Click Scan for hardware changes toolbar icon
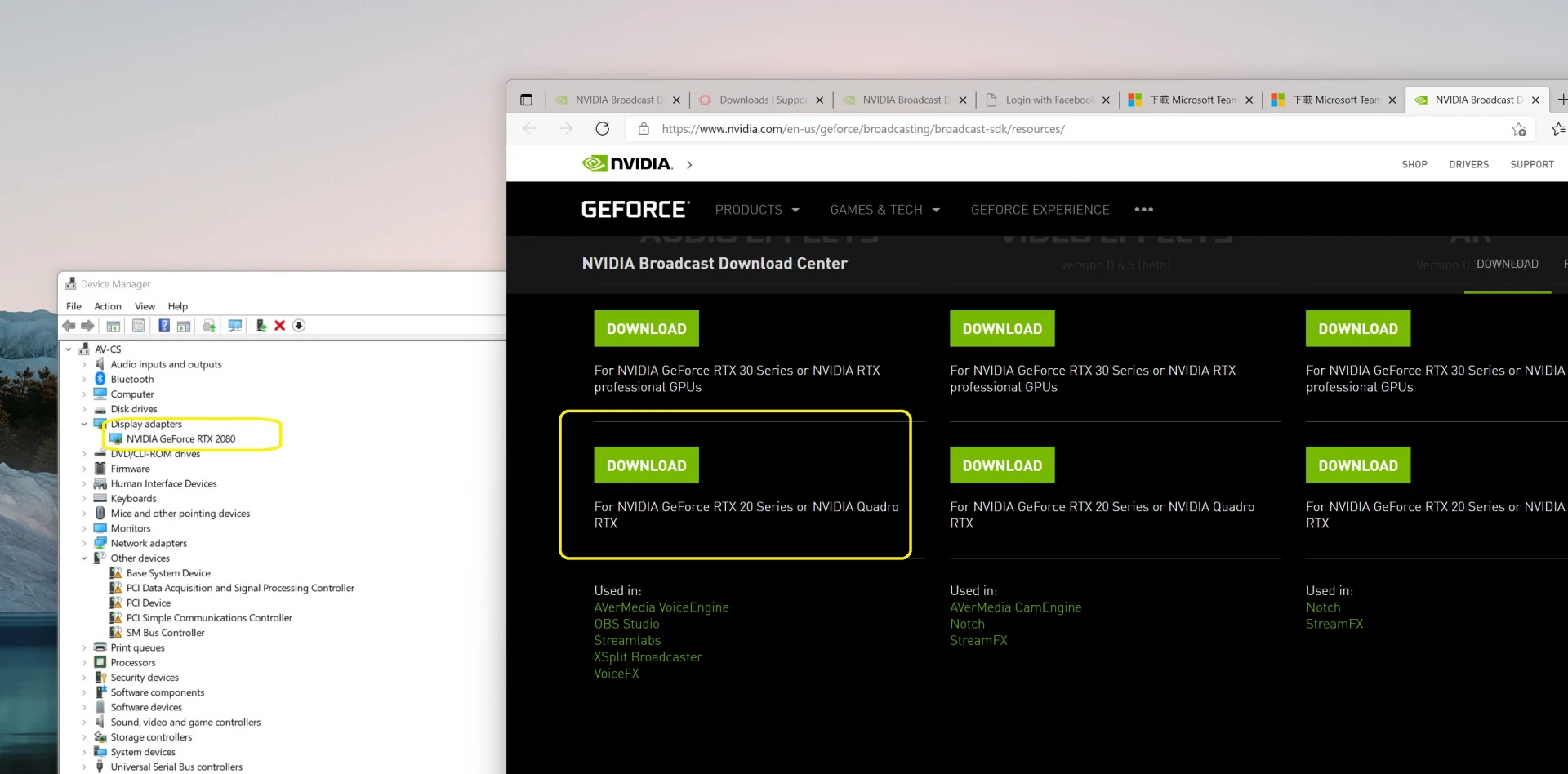The width and height of the screenshot is (1568, 774). [x=235, y=326]
